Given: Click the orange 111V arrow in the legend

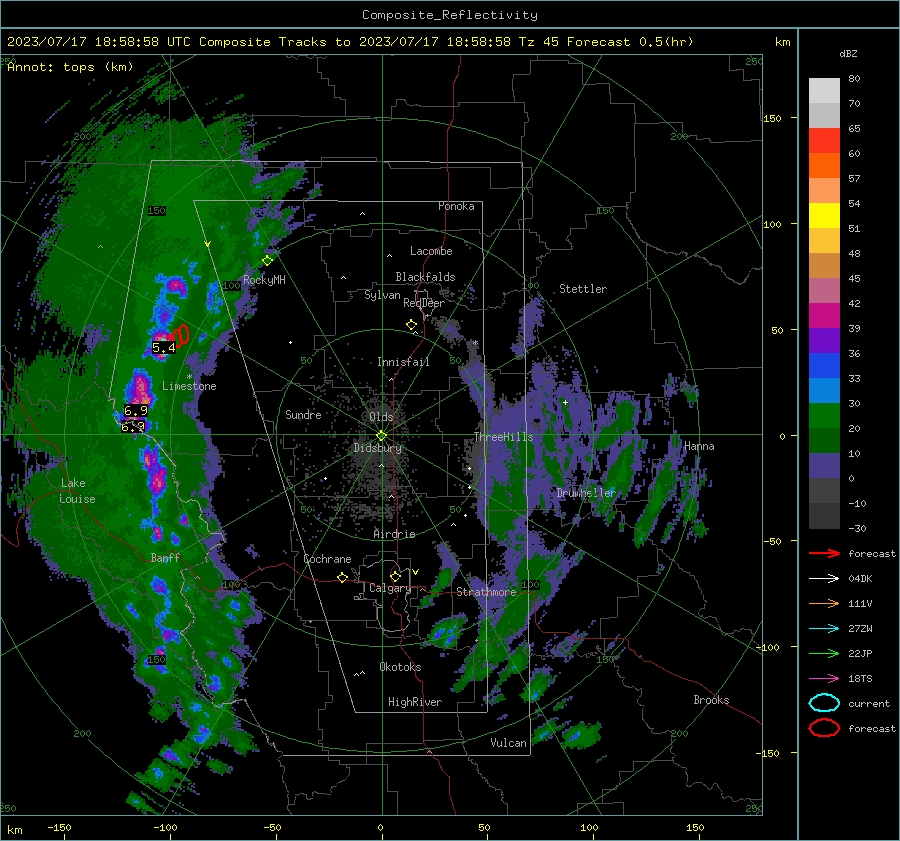Looking at the screenshot, I should point(824,603).
